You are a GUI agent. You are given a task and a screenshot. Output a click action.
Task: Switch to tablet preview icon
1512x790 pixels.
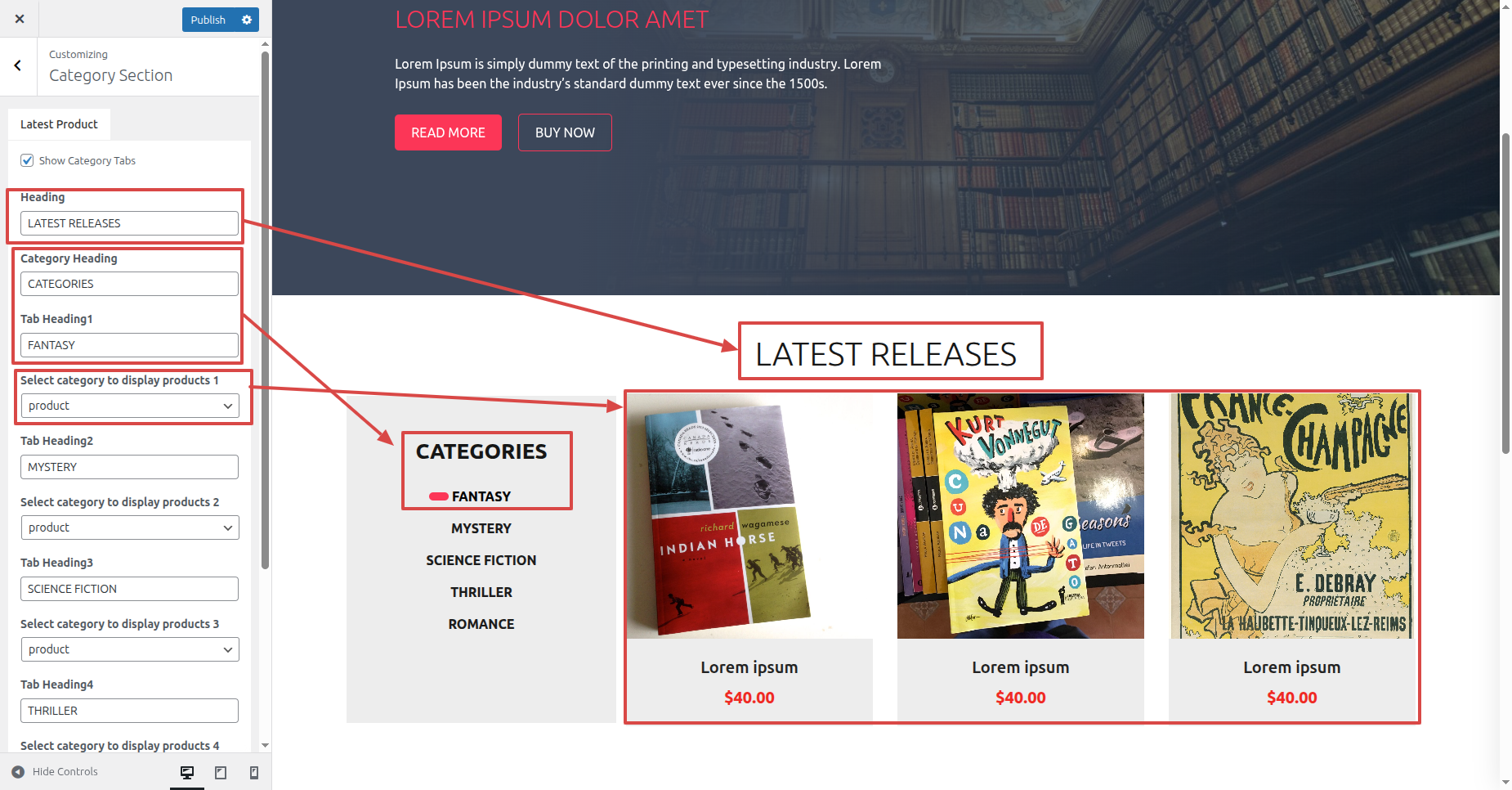(x=221, y=772)
